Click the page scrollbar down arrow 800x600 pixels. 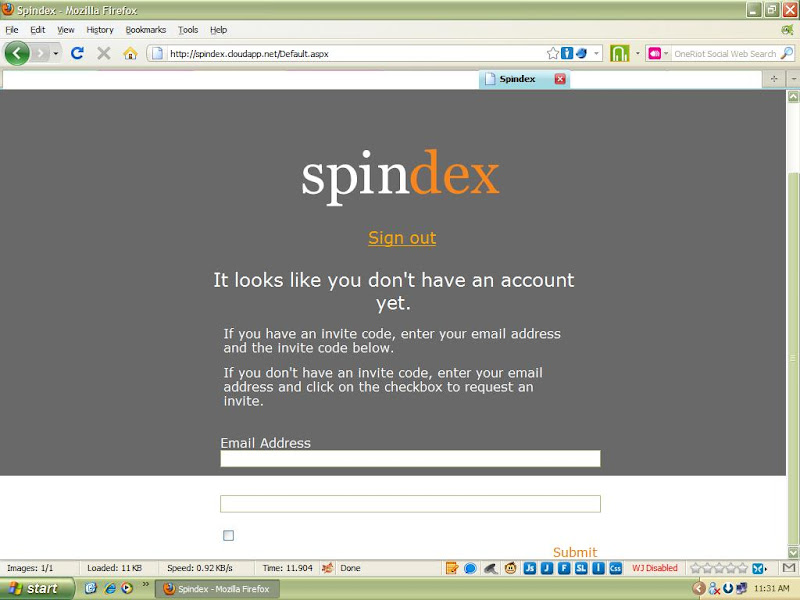point(793,552)
